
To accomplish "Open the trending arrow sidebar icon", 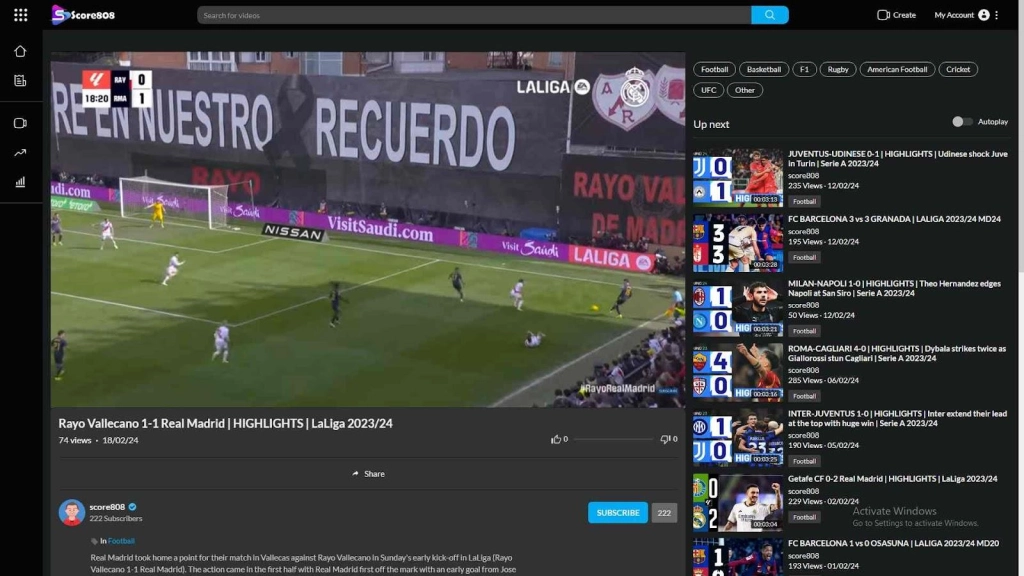I will point(20,153).
